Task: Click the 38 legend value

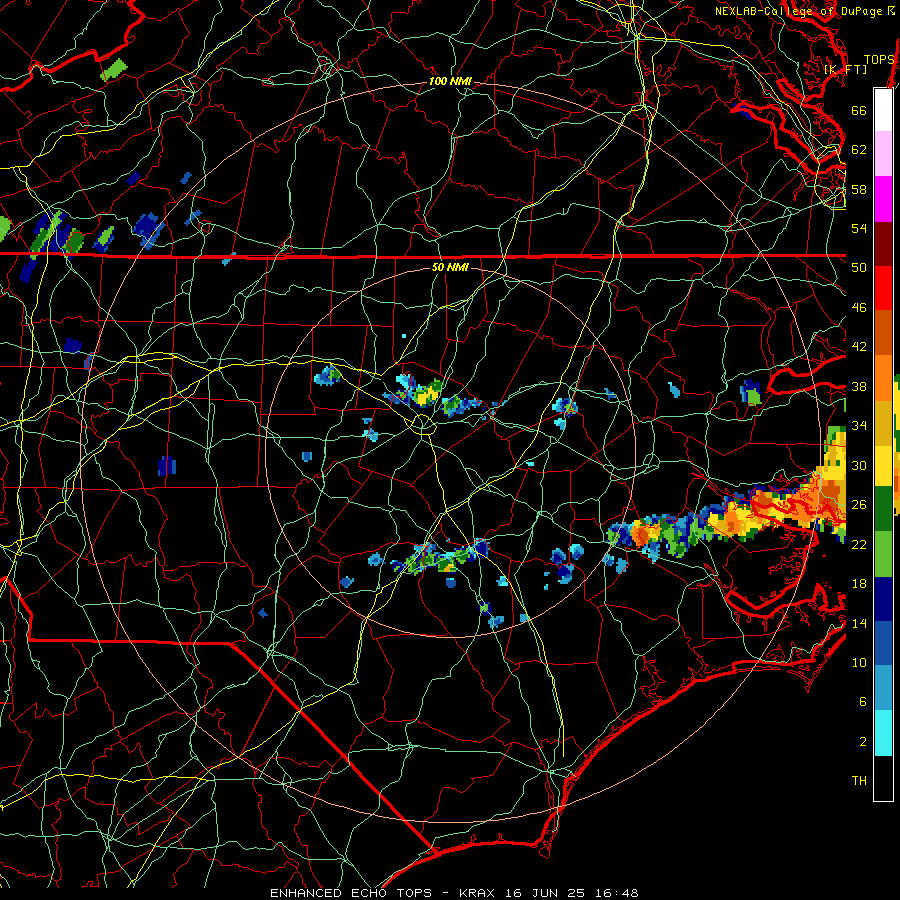Action: pos(859,386)
